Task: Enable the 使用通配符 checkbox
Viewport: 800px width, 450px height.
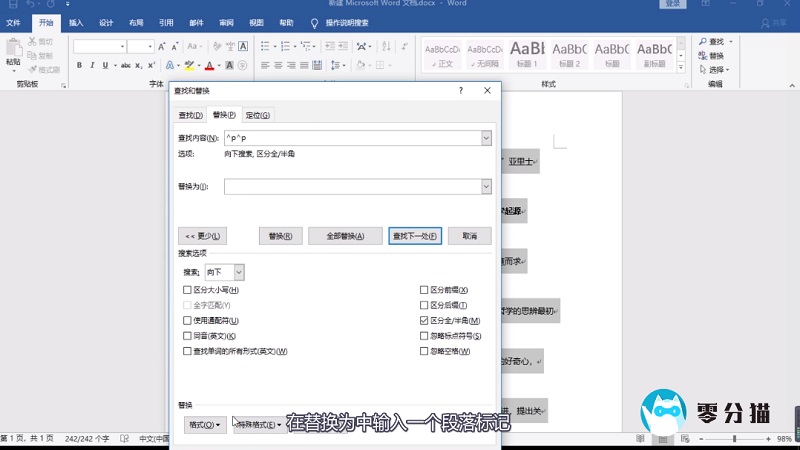Action: click(x=187, y=320)
